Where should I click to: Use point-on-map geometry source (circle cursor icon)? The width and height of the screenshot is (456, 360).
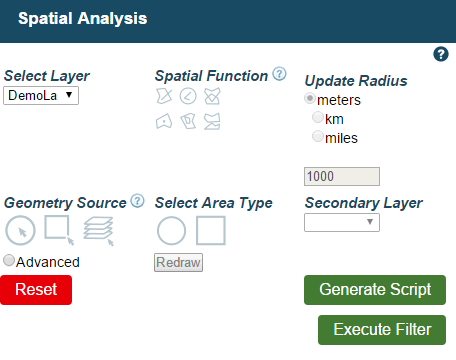20,230
